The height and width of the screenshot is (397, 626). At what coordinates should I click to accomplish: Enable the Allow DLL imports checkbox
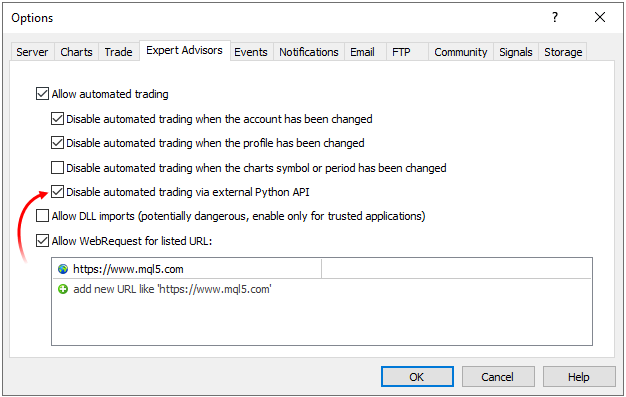coord(42,216)
